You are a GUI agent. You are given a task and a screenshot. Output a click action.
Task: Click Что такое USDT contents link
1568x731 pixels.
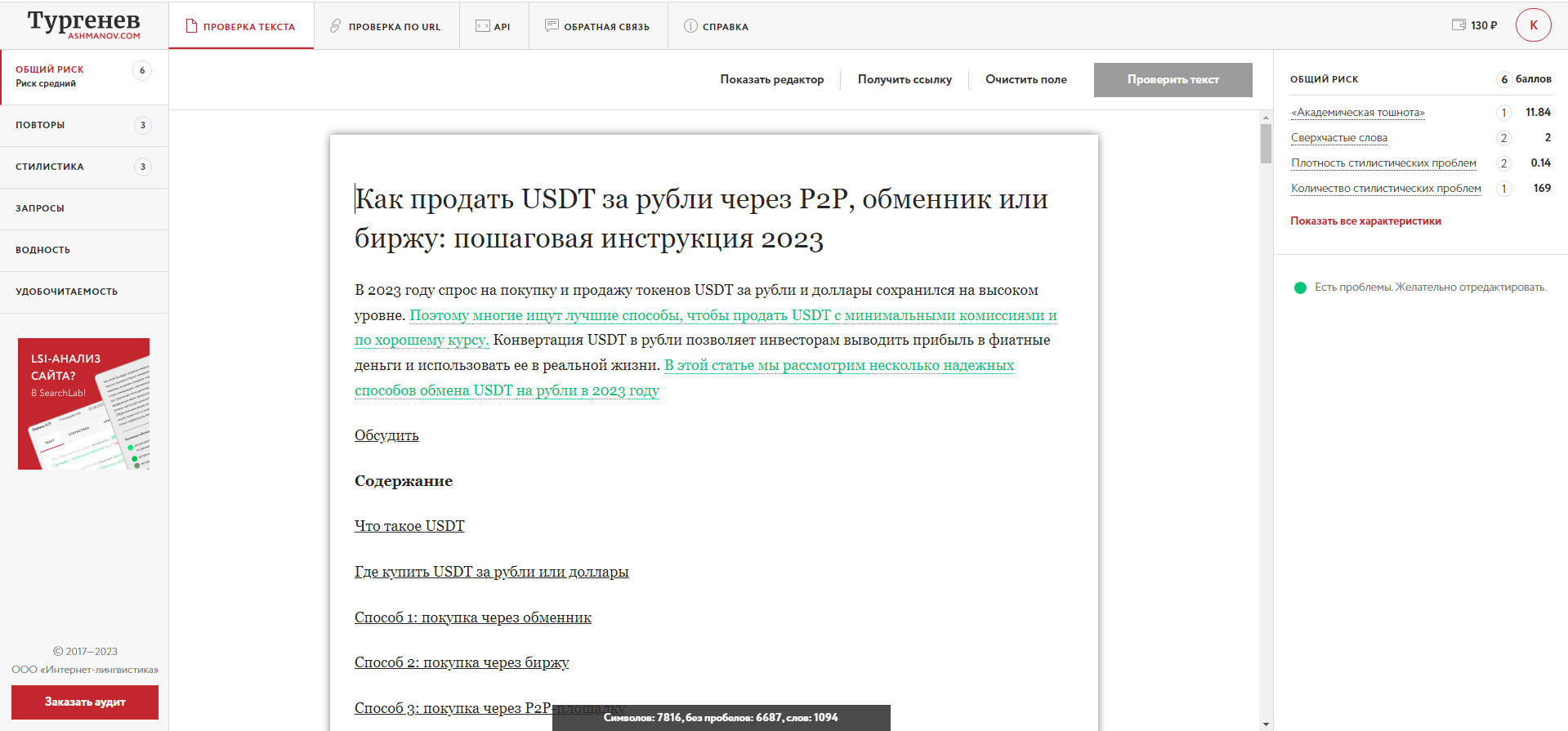tap(409, 526)
